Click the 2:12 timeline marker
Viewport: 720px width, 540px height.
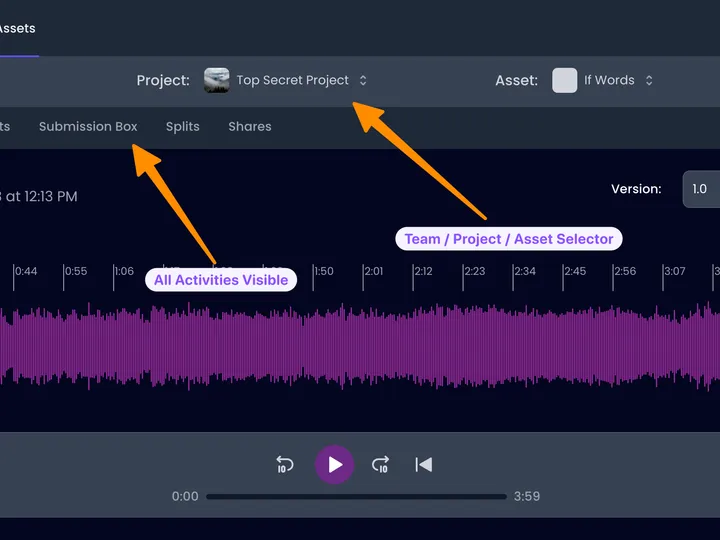(x=423, y=271)
